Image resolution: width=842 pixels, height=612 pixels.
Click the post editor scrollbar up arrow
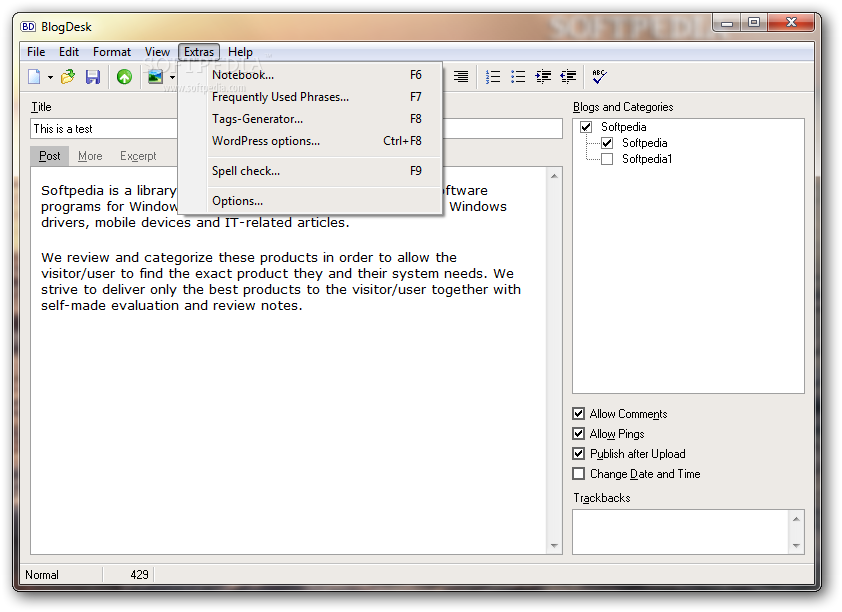(x=554, y=176)
